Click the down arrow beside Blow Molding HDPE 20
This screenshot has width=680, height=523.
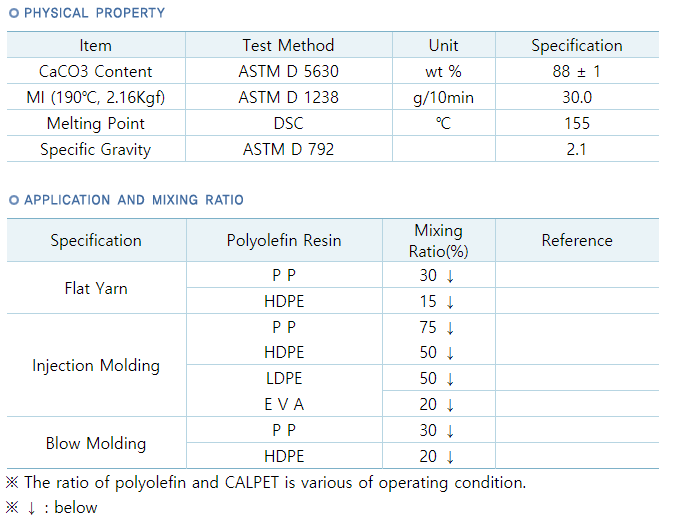tap(450, 457)
